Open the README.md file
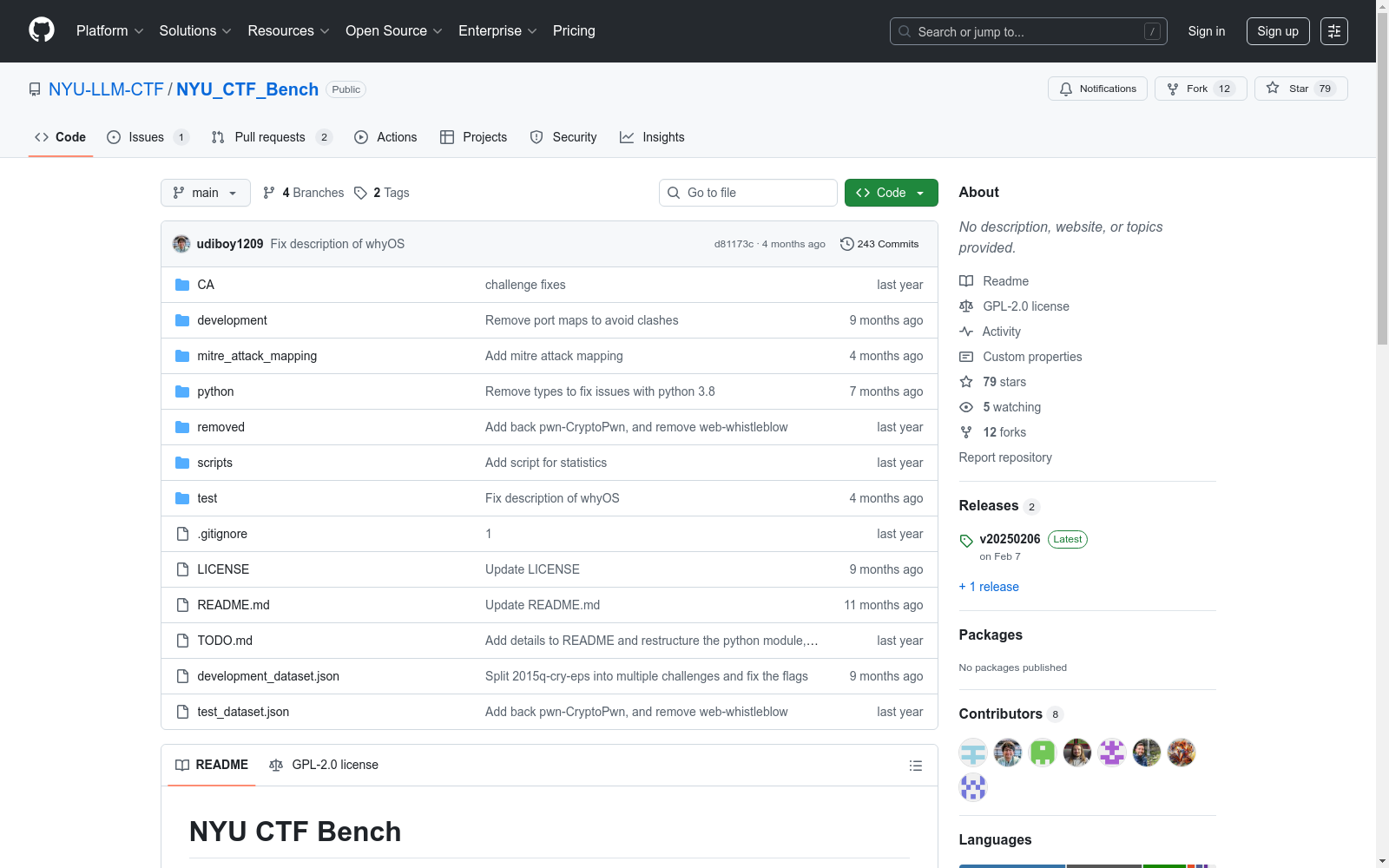Viewport: 1389px width, 868px height. (x=234, y=605)
